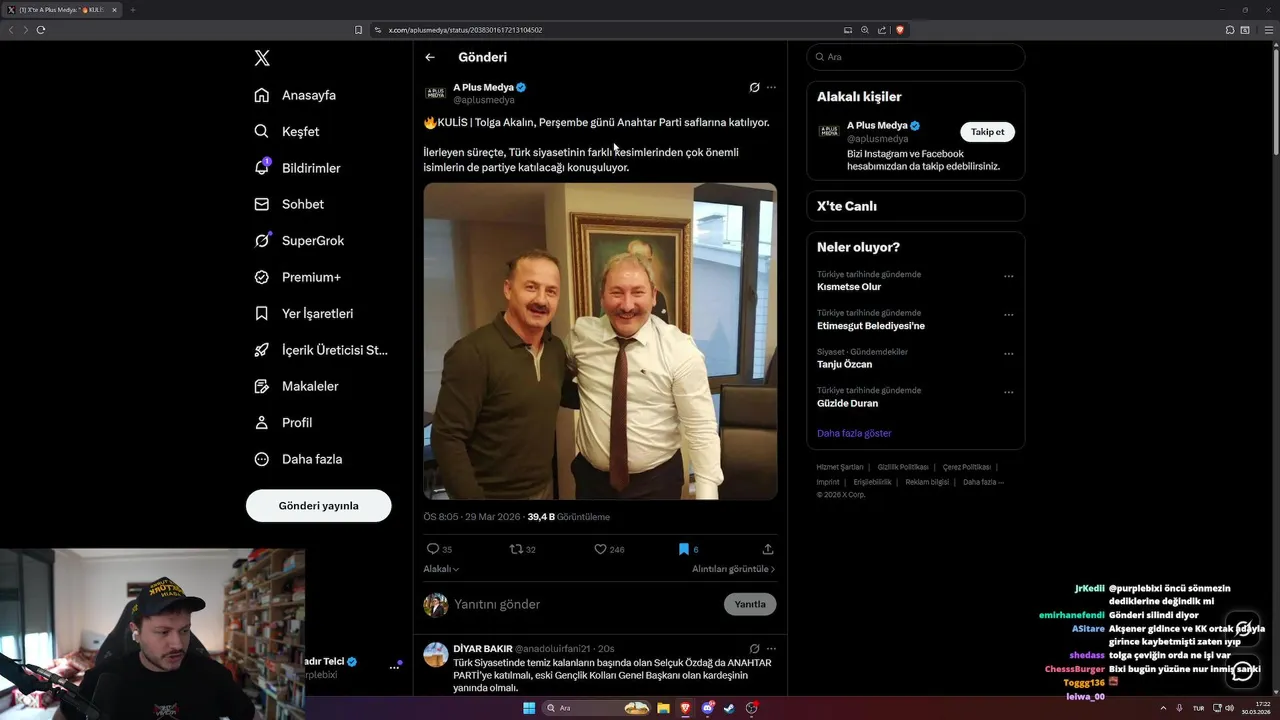This screenshot has width=1280, height=720.
Task: Expand the Daha fazla menu
Action: [298, 459]
